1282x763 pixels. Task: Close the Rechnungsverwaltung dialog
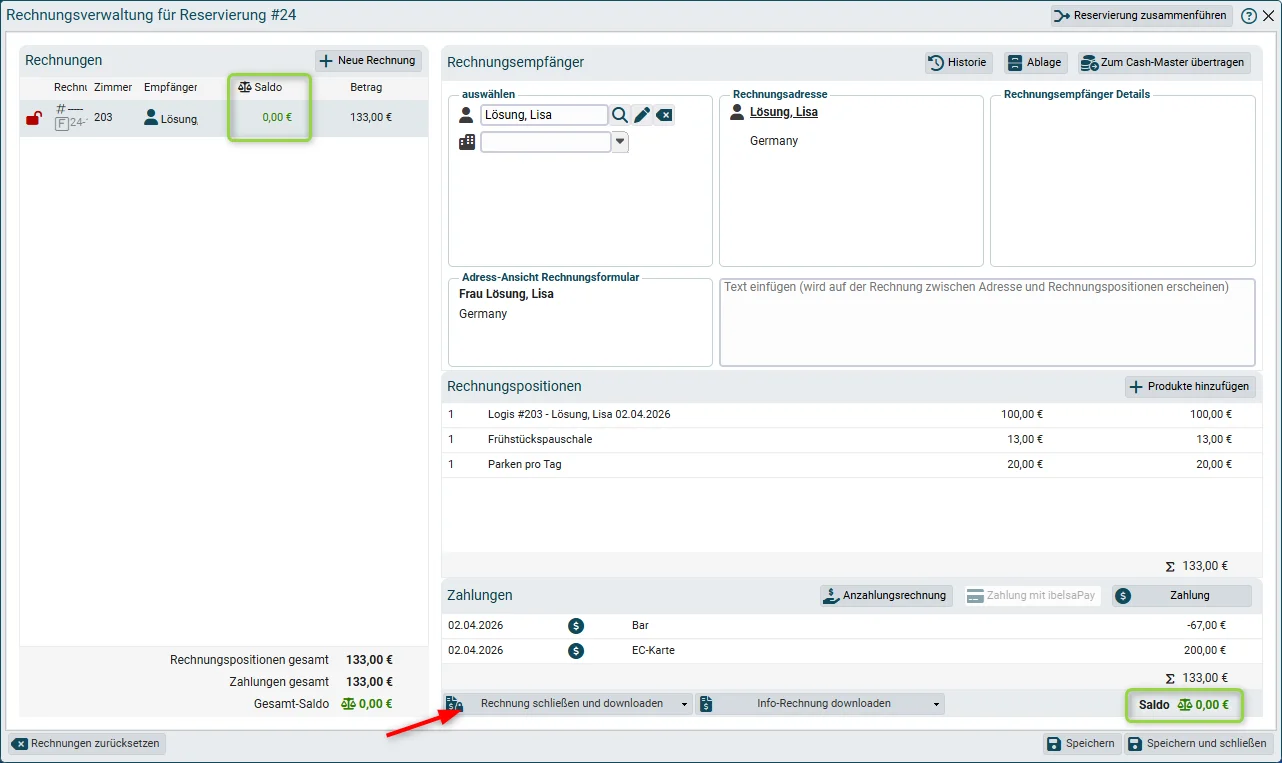1268,16
